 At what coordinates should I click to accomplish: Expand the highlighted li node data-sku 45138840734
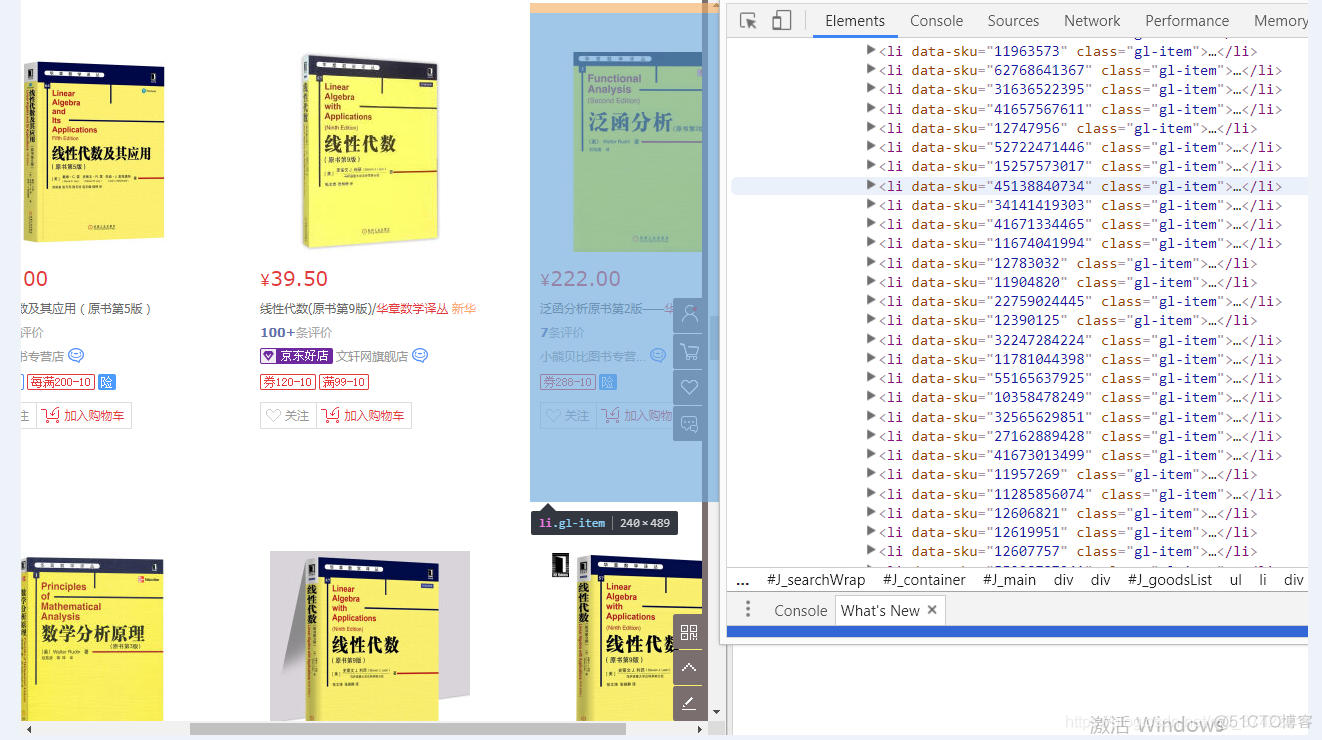pos(871,186)
